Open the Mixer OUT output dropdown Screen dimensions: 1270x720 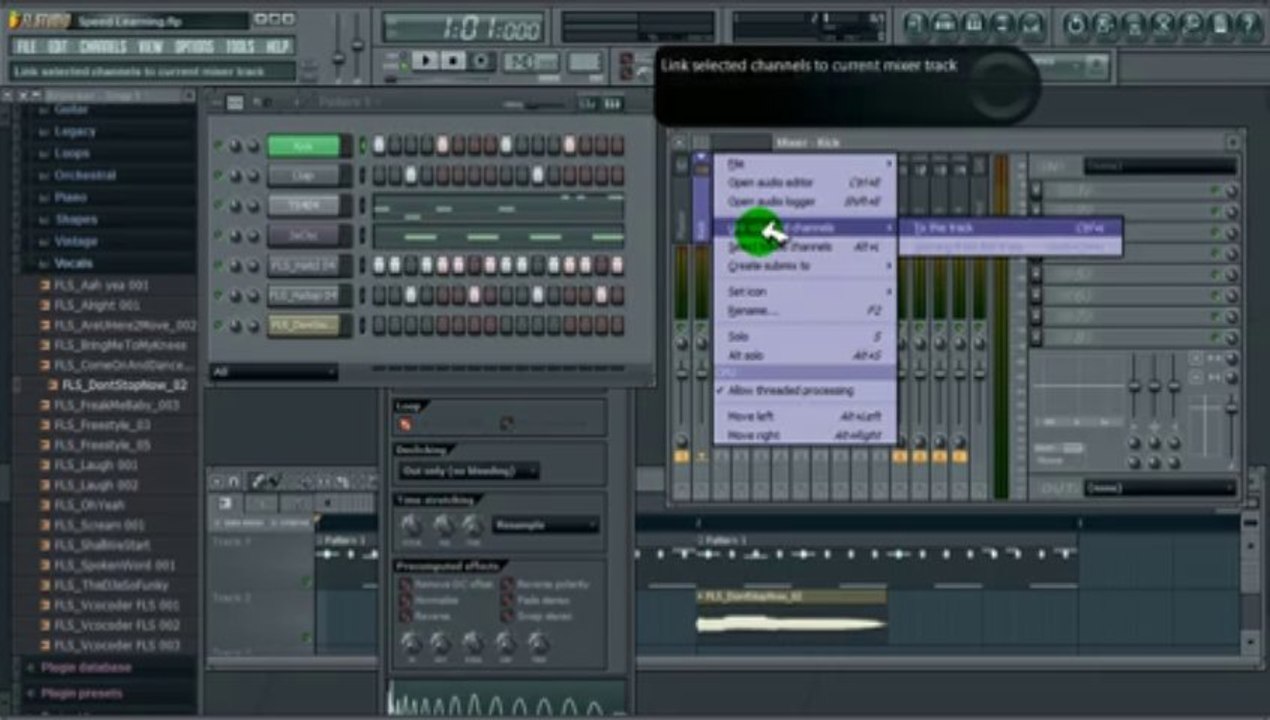pos(1160,488)
